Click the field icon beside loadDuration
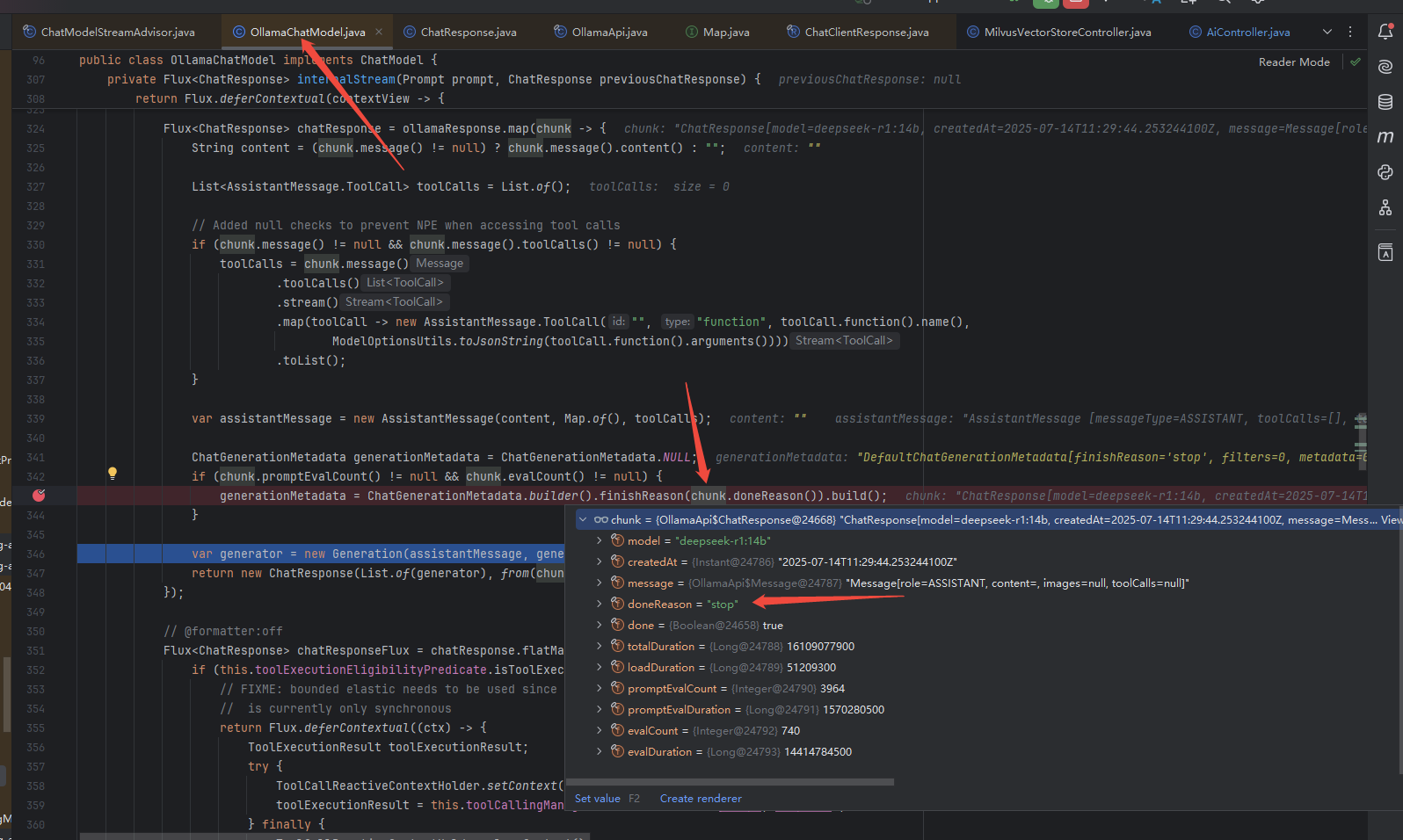This screenshot has width=1403, height=840. pos(617,668)
